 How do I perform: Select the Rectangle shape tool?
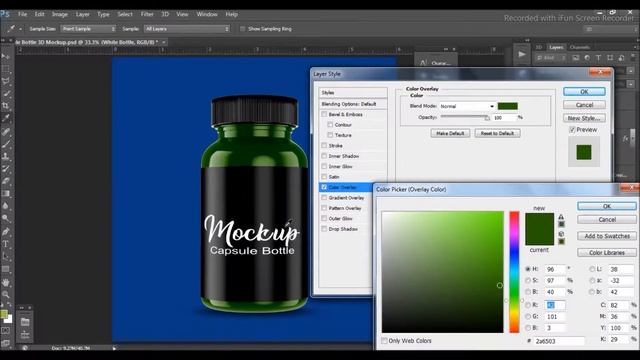(x=6, y=269)
